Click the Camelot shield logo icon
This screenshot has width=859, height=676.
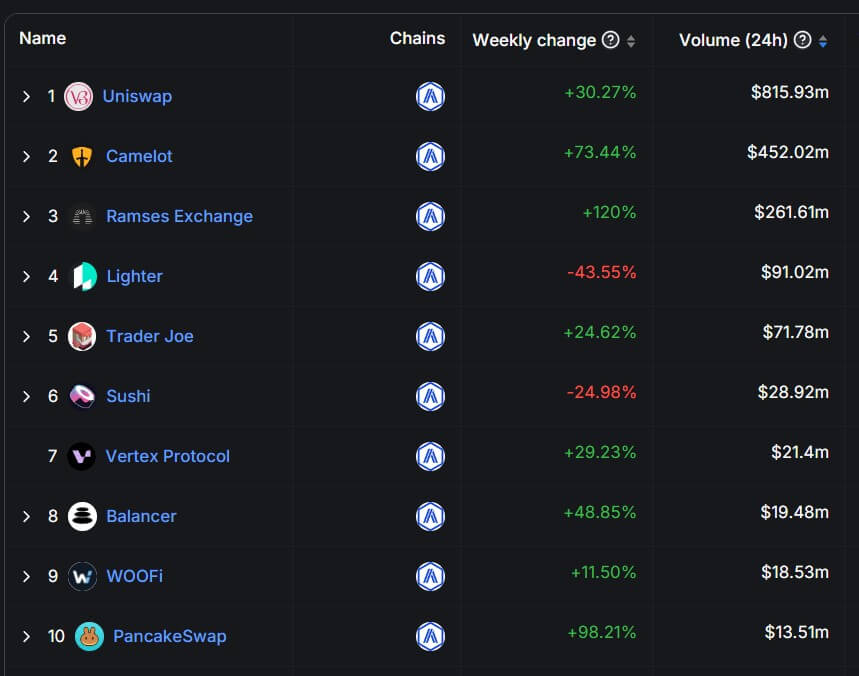click(x=82, y=156)
